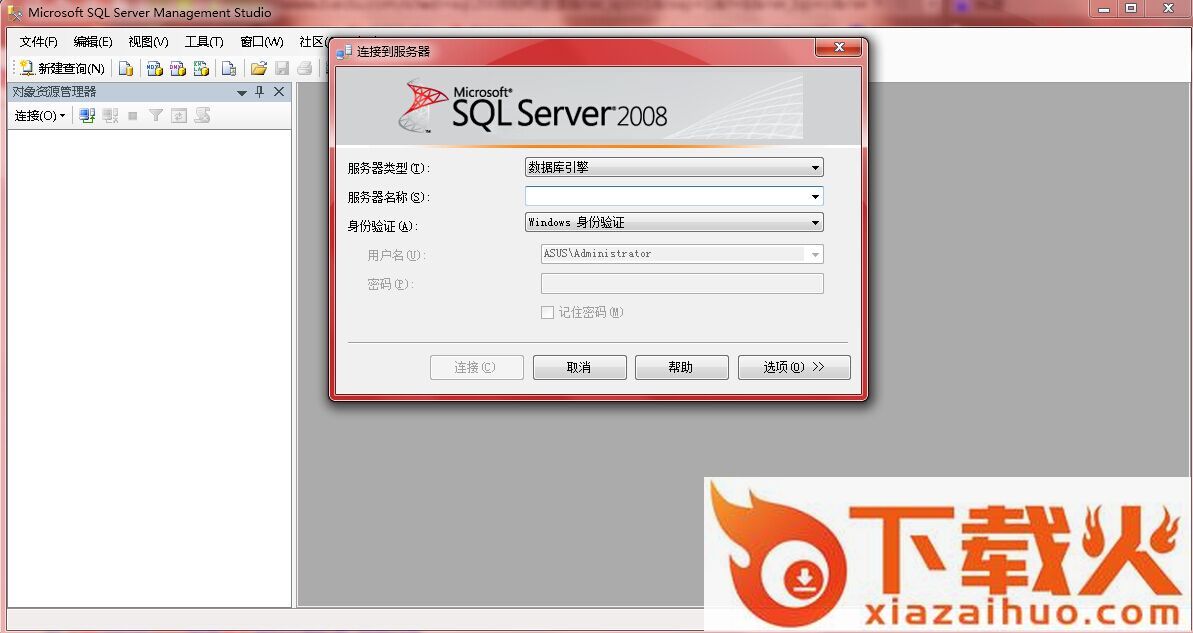The image size is (1193, 633).
Task: Click the Analysis Services XMLA Query icon
Action: point(202,69)
